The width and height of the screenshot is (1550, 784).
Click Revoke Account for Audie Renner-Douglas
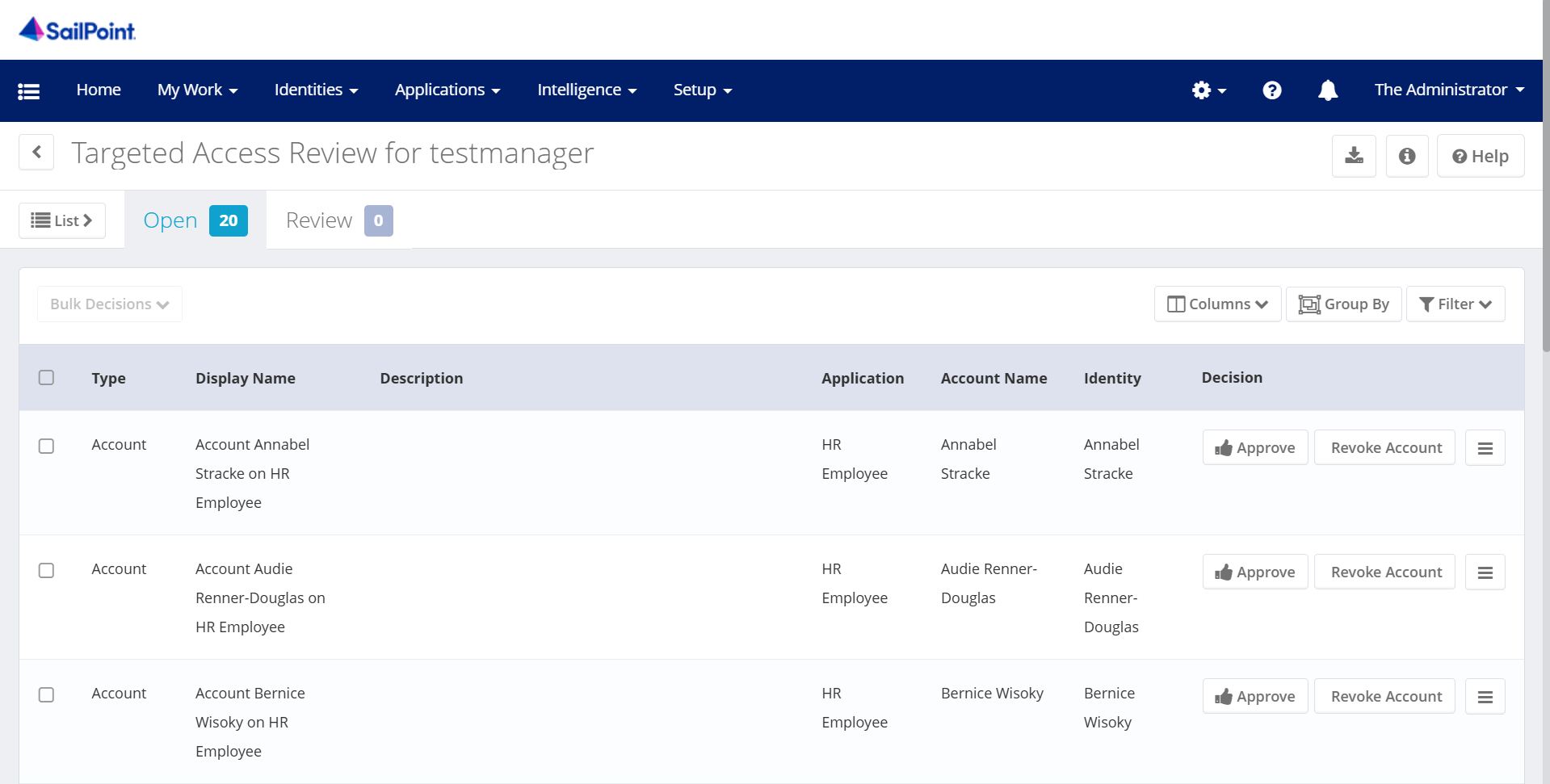pyautogui.click(x=1384, y=572)
